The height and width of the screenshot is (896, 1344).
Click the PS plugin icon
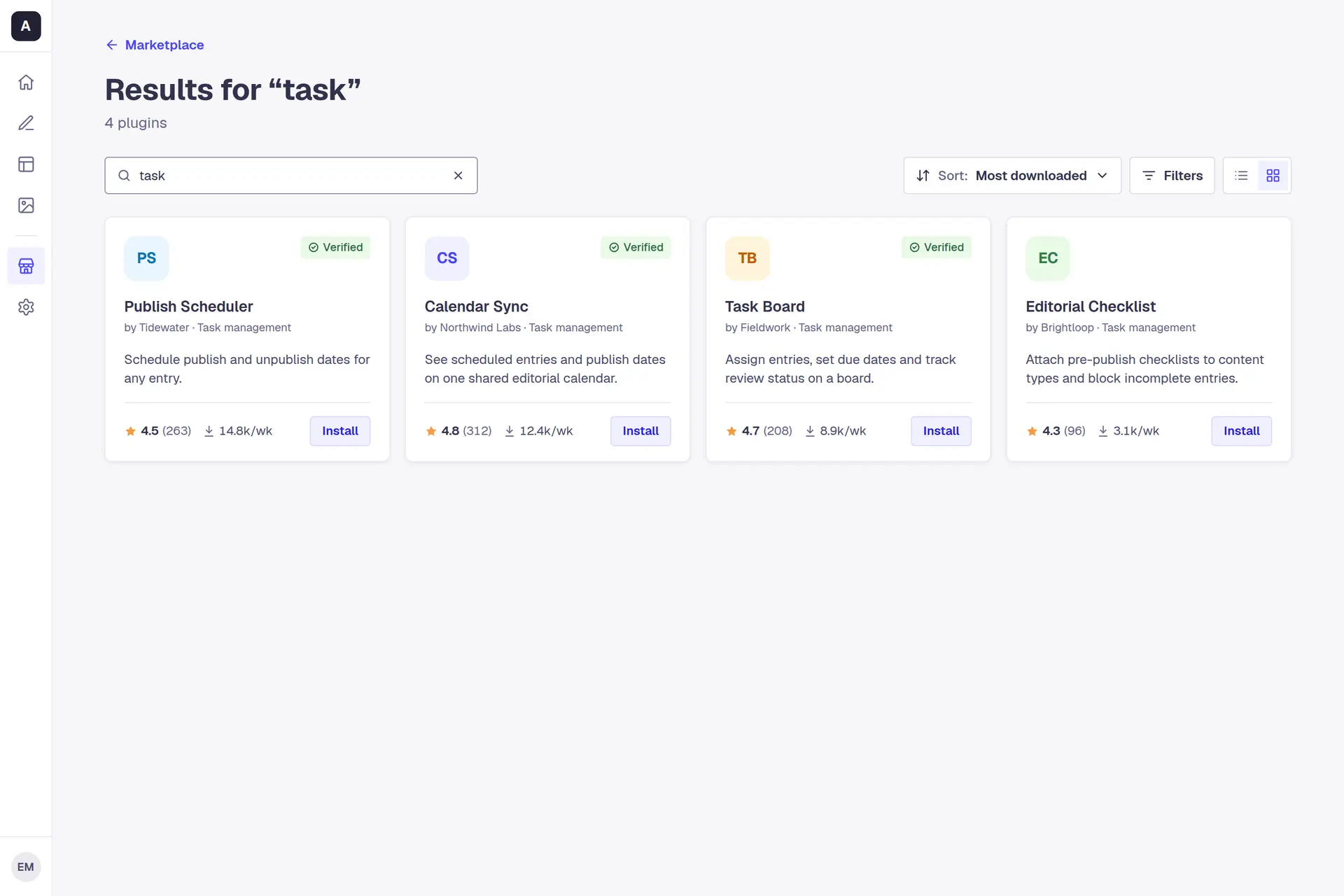click(146, 258)
